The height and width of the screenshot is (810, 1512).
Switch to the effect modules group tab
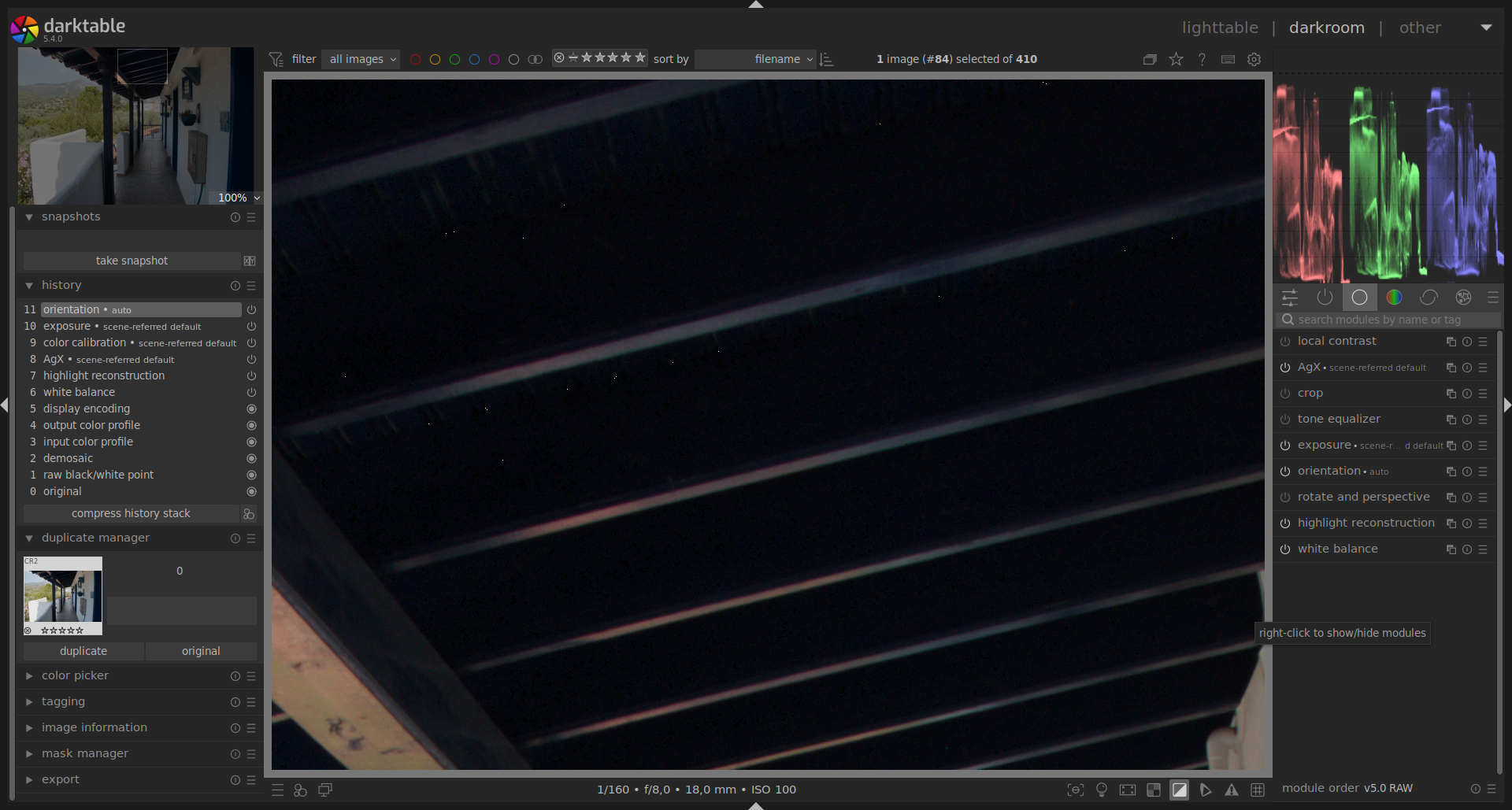coord(1463,297)
